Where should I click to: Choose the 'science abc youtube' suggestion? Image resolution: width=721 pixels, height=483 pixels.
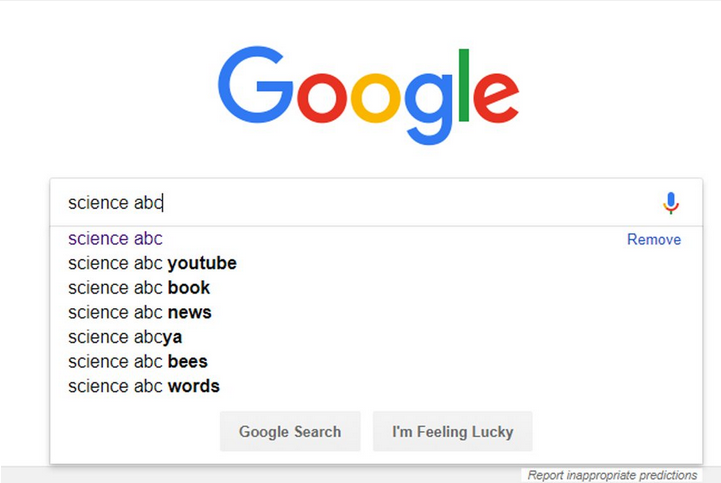tap(152, 263)
